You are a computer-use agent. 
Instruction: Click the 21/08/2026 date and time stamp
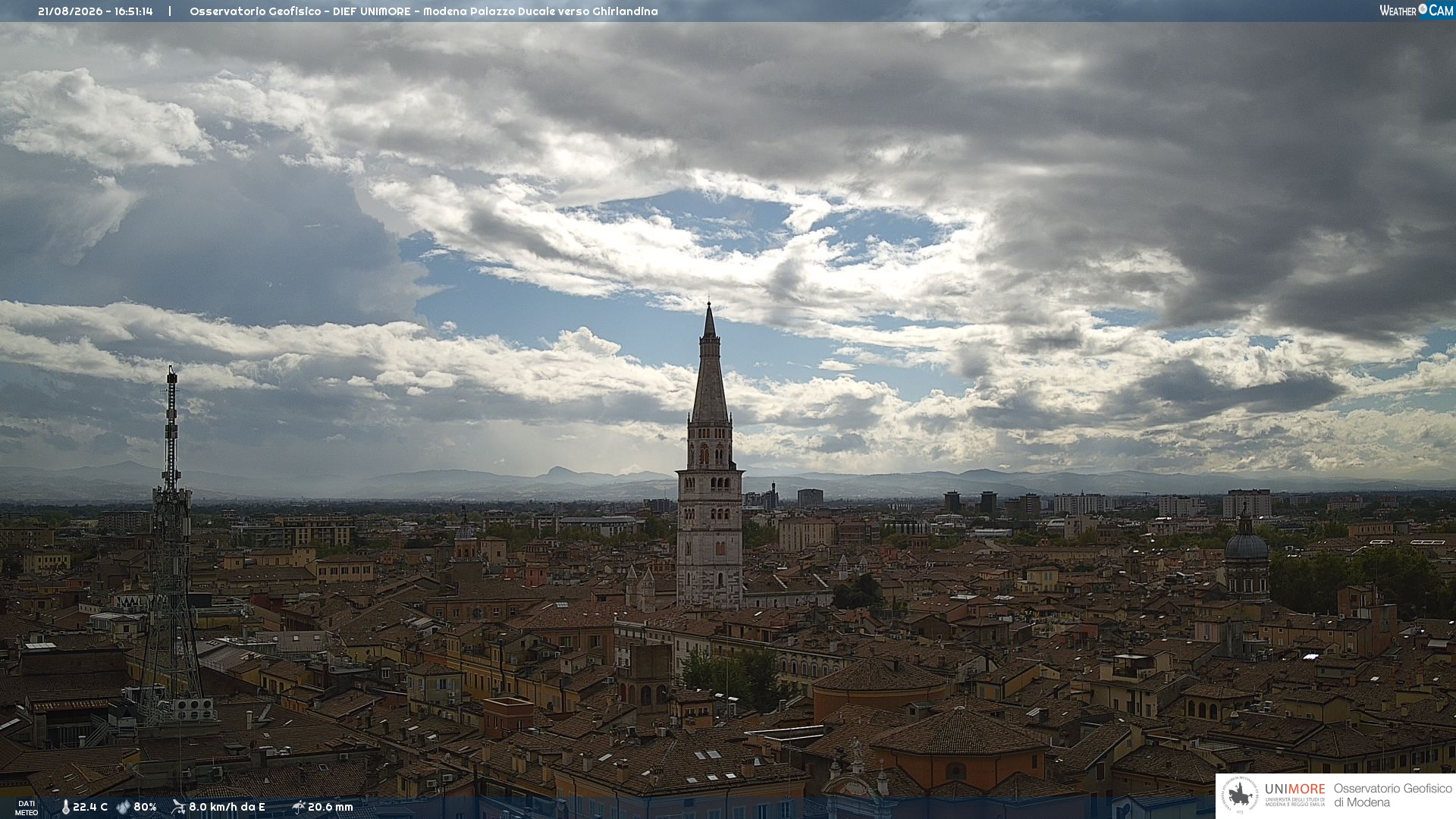[96, 11]
